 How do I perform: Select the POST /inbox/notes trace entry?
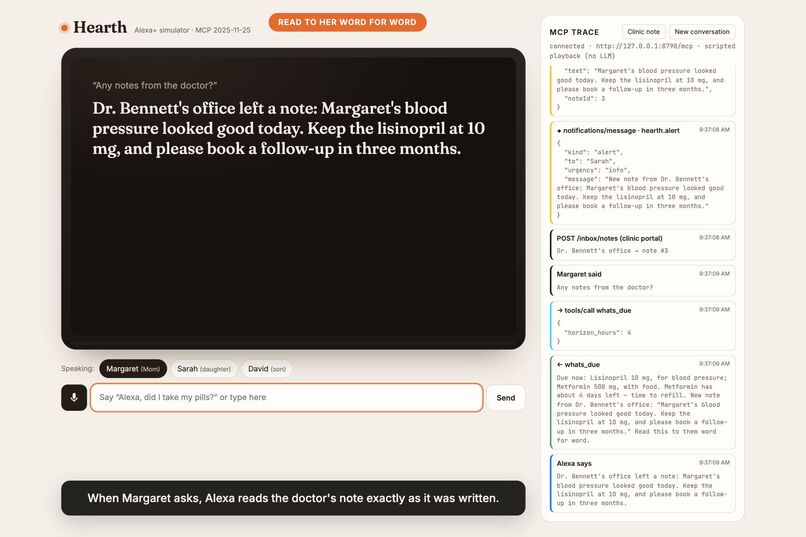(643, 245)
